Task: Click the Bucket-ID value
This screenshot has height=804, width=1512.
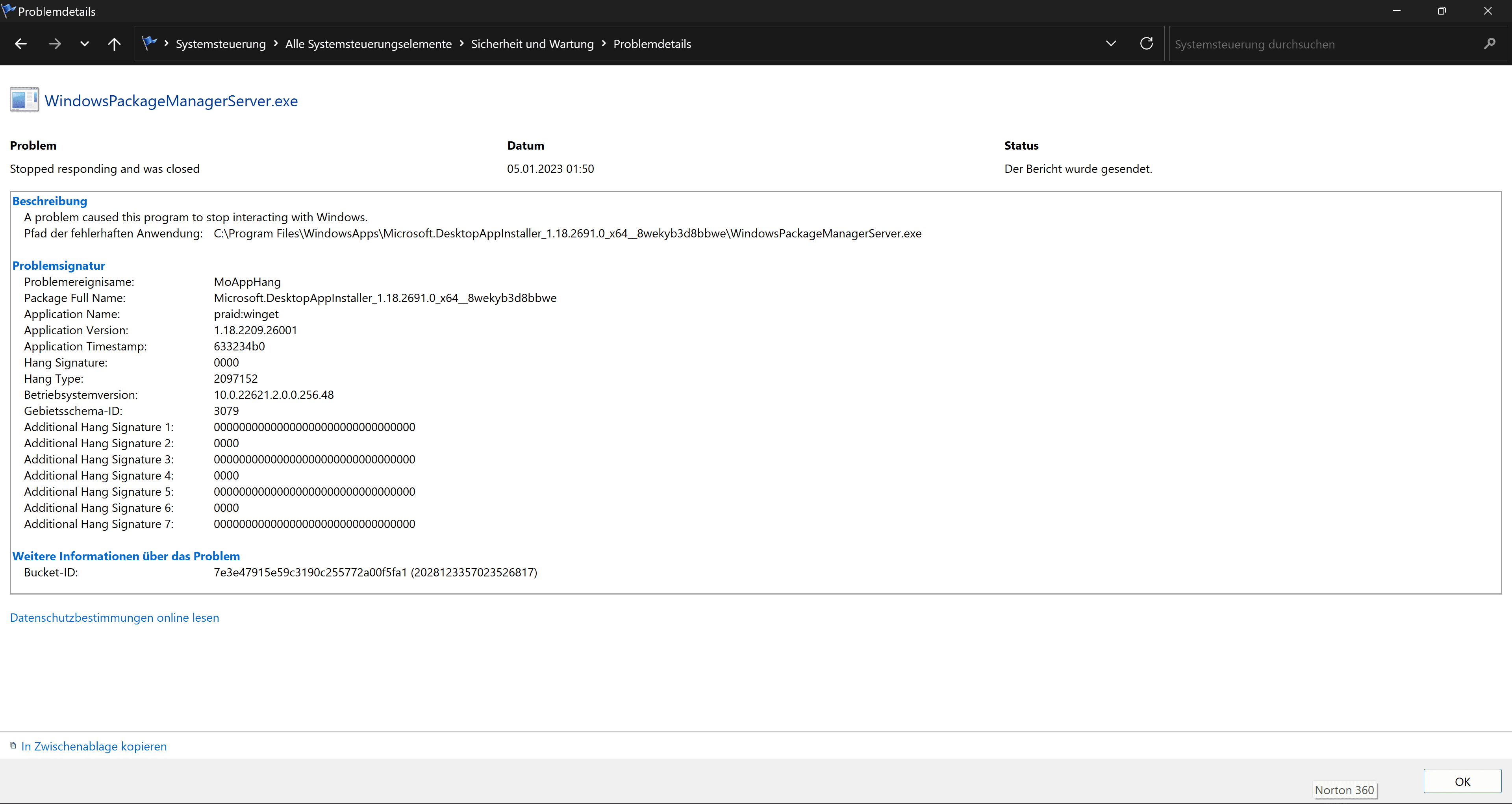Action: coord(376,572)
